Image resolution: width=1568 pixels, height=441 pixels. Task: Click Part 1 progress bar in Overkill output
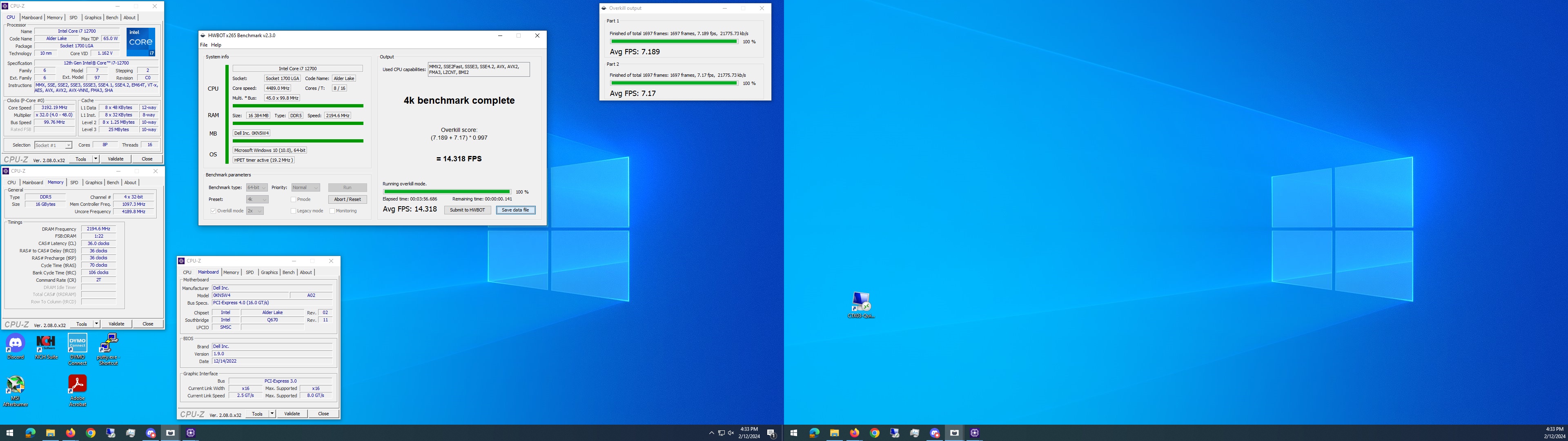click(674, 41)
